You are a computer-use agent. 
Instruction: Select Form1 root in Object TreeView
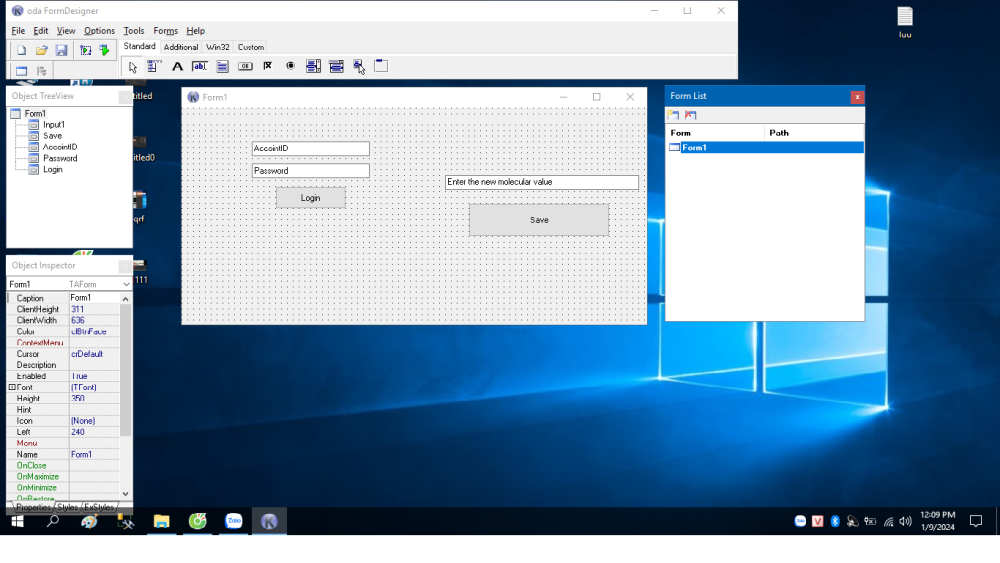pyautogui.click(x=35, y=113)
